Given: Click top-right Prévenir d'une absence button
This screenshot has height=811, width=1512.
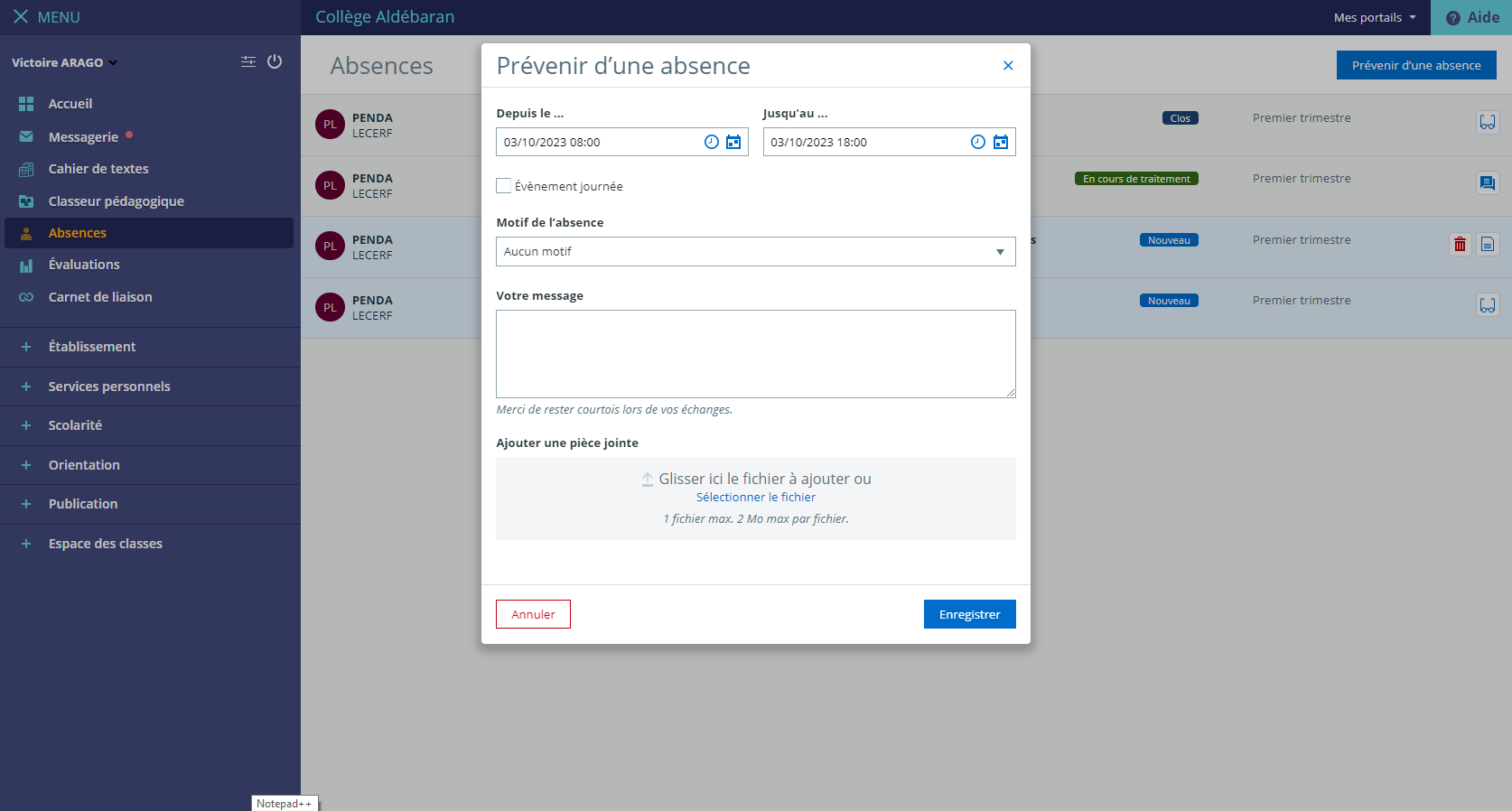Looking at the screenshot, I should tap(1416, 65).
